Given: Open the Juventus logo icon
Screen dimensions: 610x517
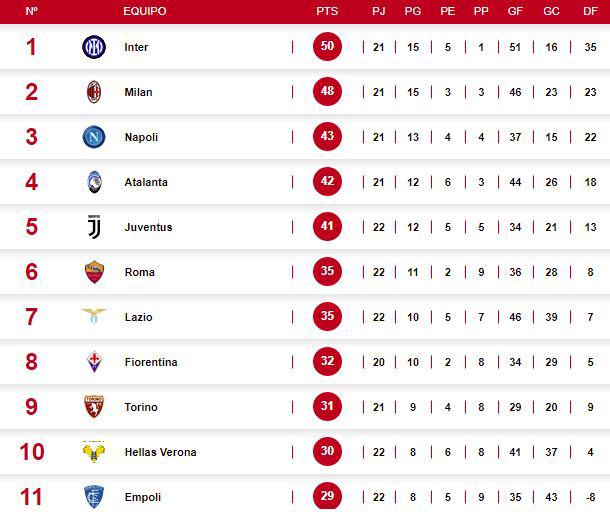Looking at the screenshot, I should pyautogui.click(x=94, y=227).
